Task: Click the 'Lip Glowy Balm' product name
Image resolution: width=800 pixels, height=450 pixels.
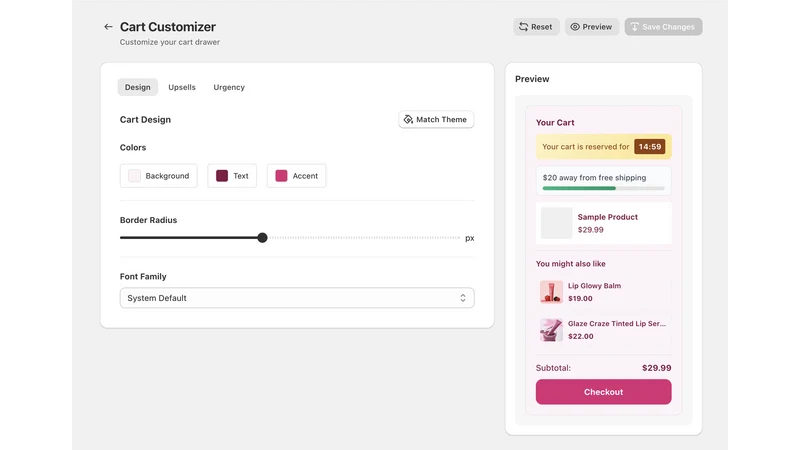Action: (594, 286)
